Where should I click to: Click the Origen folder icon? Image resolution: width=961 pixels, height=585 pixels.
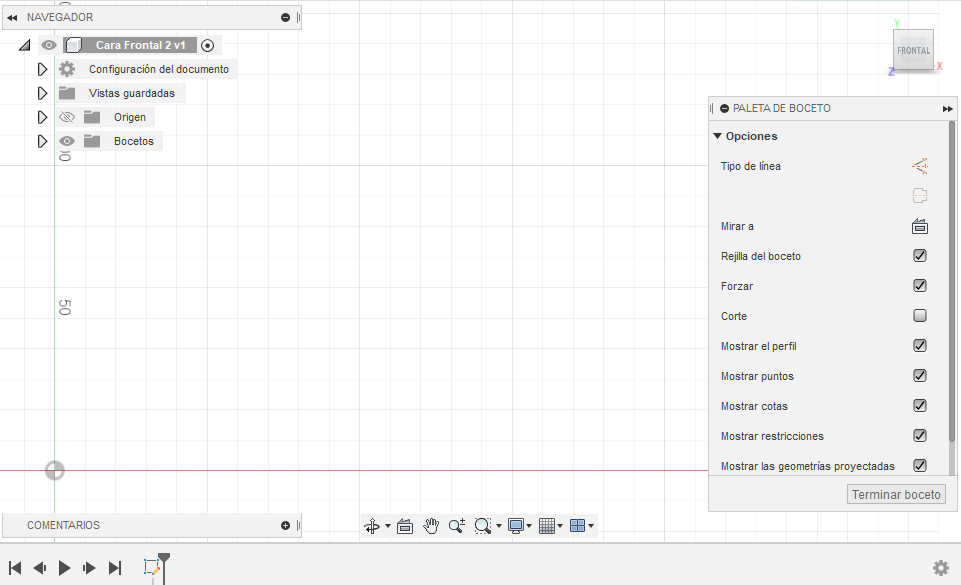coord(92,117)
